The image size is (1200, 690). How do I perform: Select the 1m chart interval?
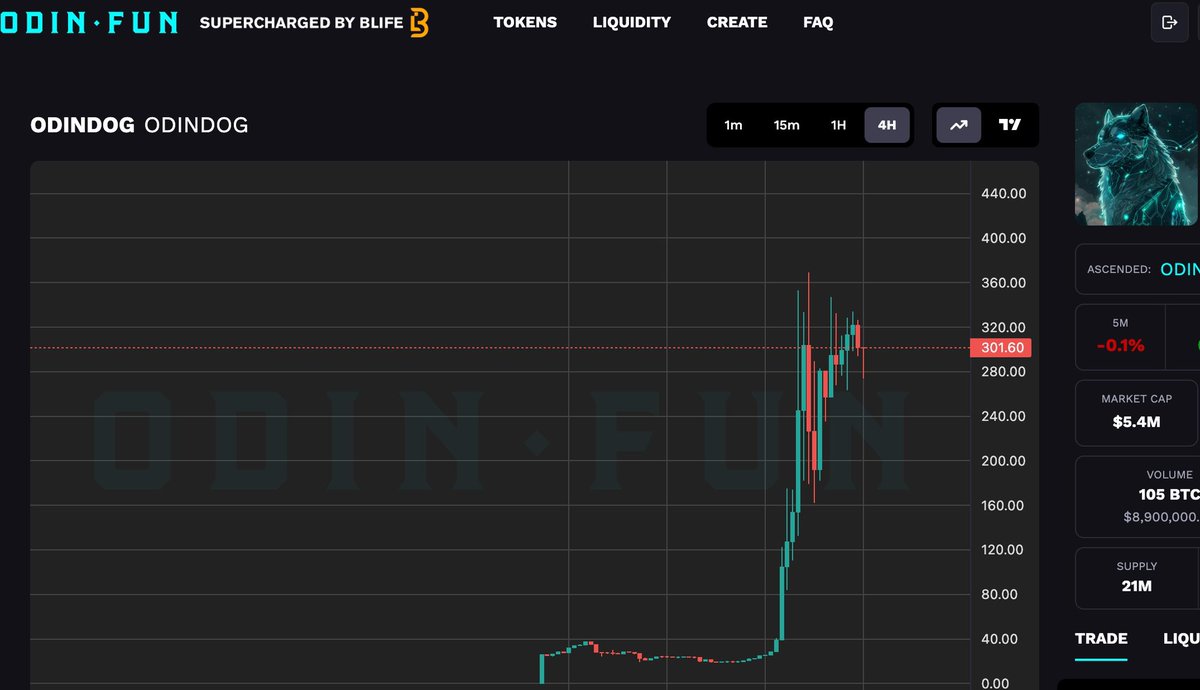click(734, 125)
